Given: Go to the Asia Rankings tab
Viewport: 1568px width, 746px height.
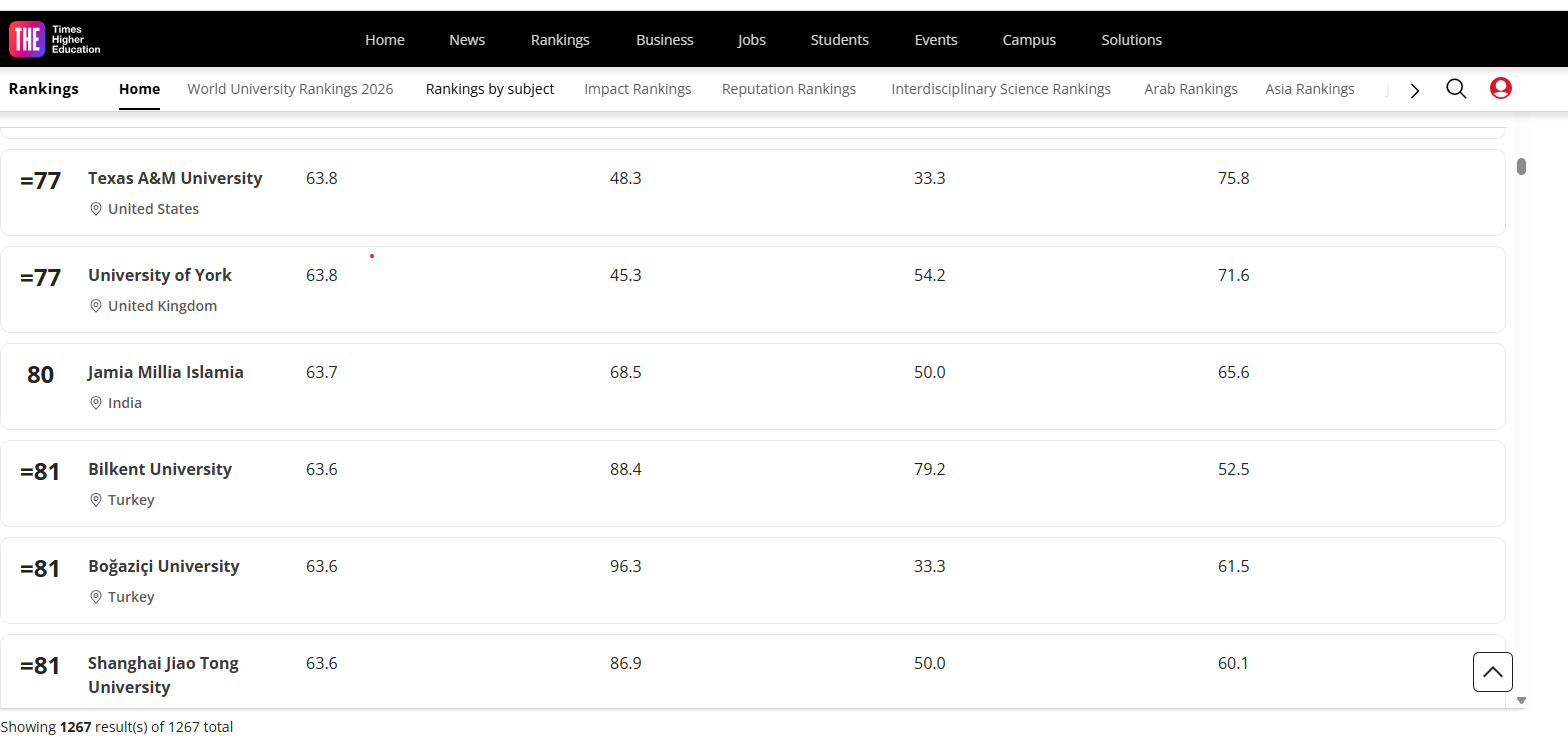Looking at the screenshot, I should click(1309, 89).
